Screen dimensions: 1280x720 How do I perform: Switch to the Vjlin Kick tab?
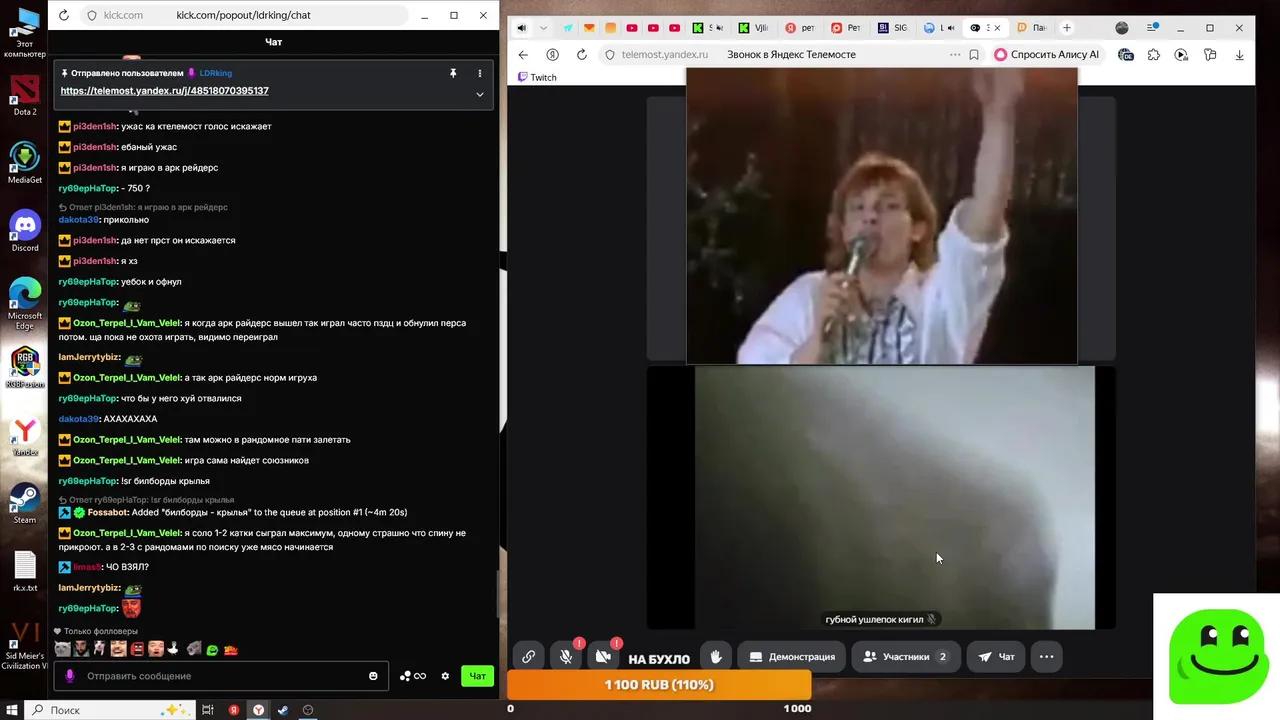(x=753, y=28)
